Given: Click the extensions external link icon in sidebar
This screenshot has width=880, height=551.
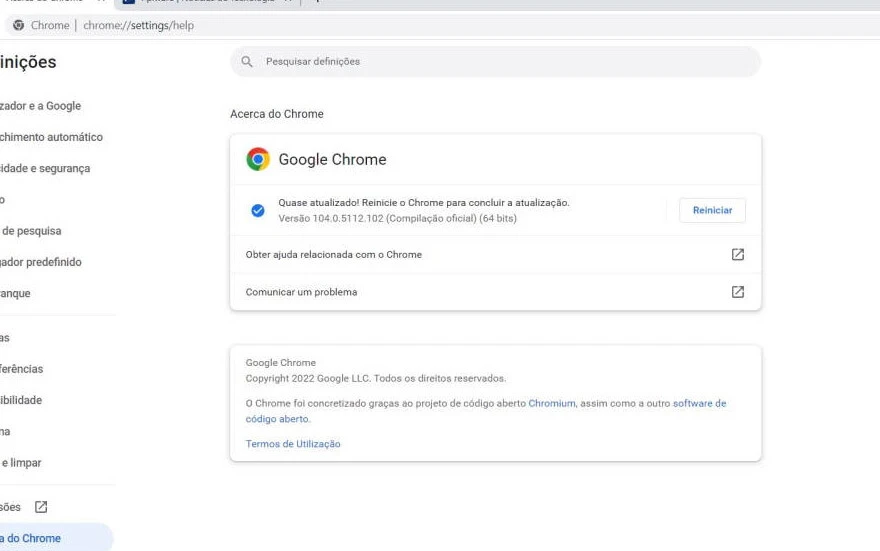Looking at the screenshot, I should 41,507.
